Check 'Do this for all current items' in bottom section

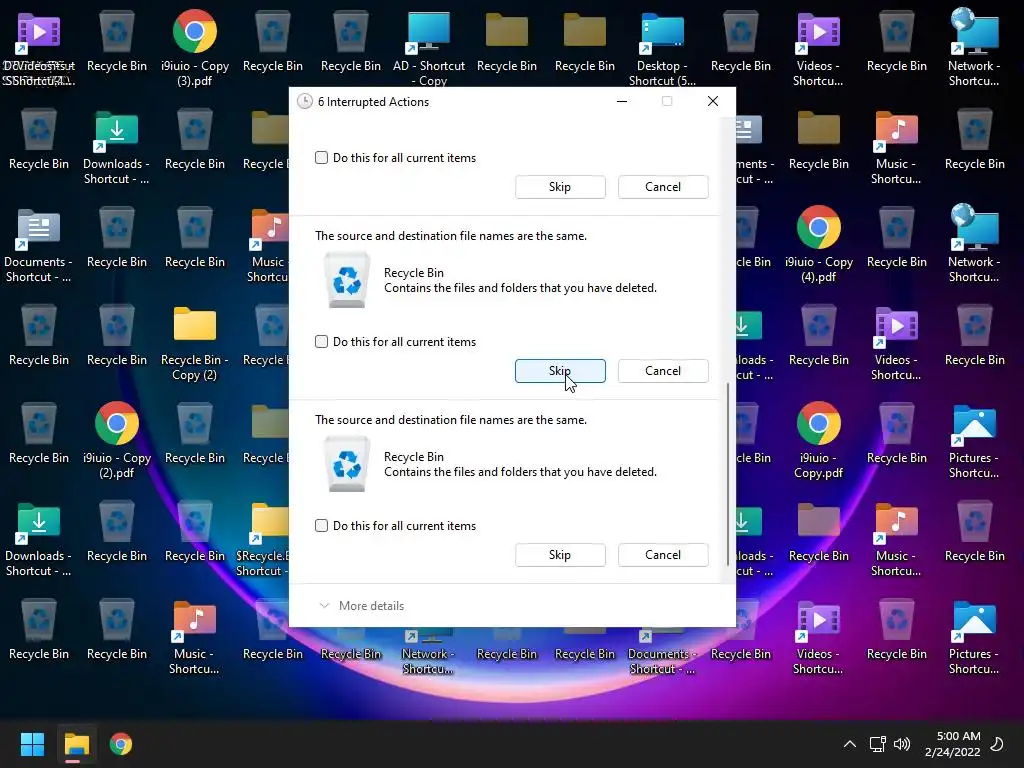pos(321,526)
